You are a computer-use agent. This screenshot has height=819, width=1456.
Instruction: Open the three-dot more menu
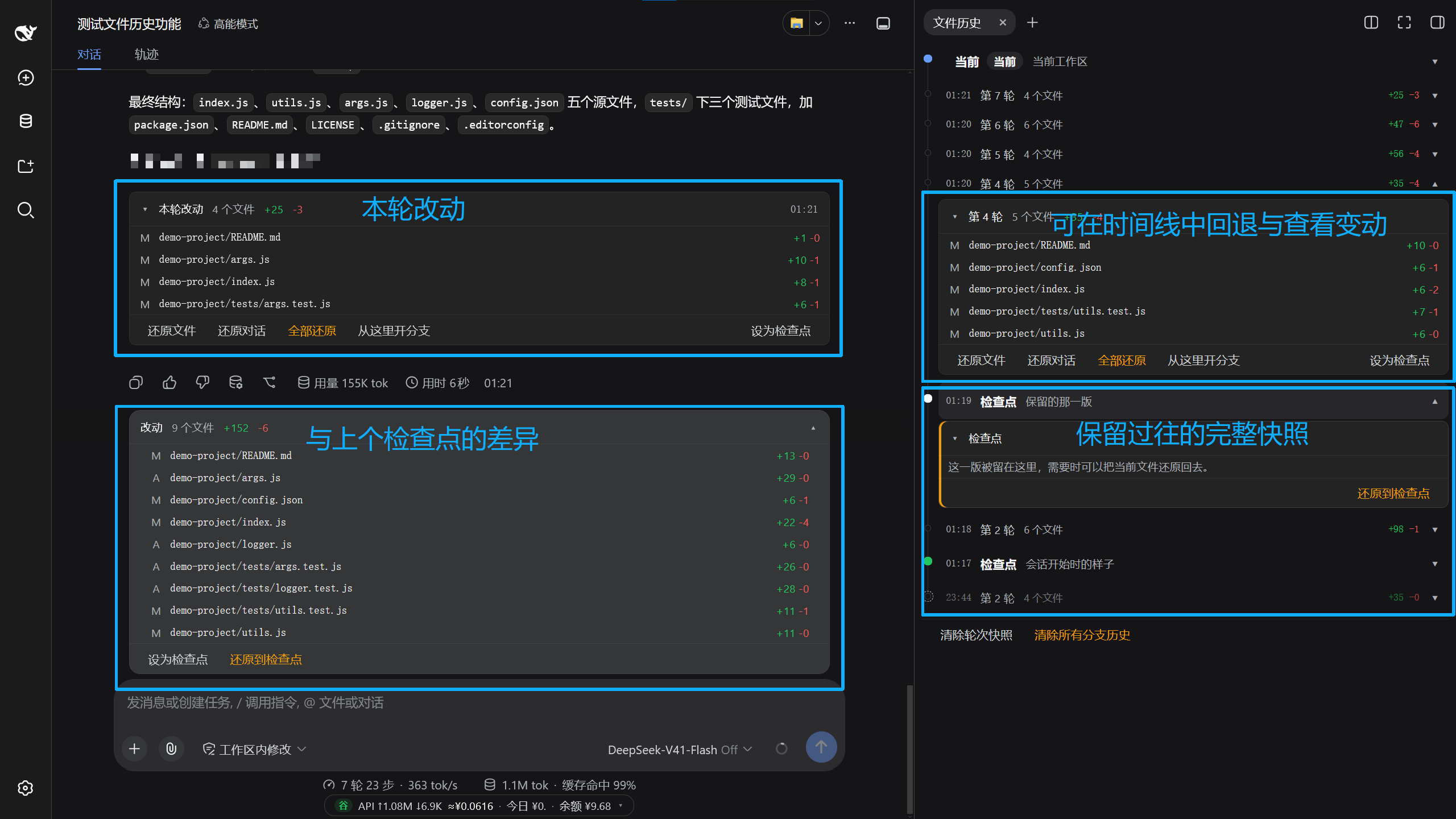point(850,23)
